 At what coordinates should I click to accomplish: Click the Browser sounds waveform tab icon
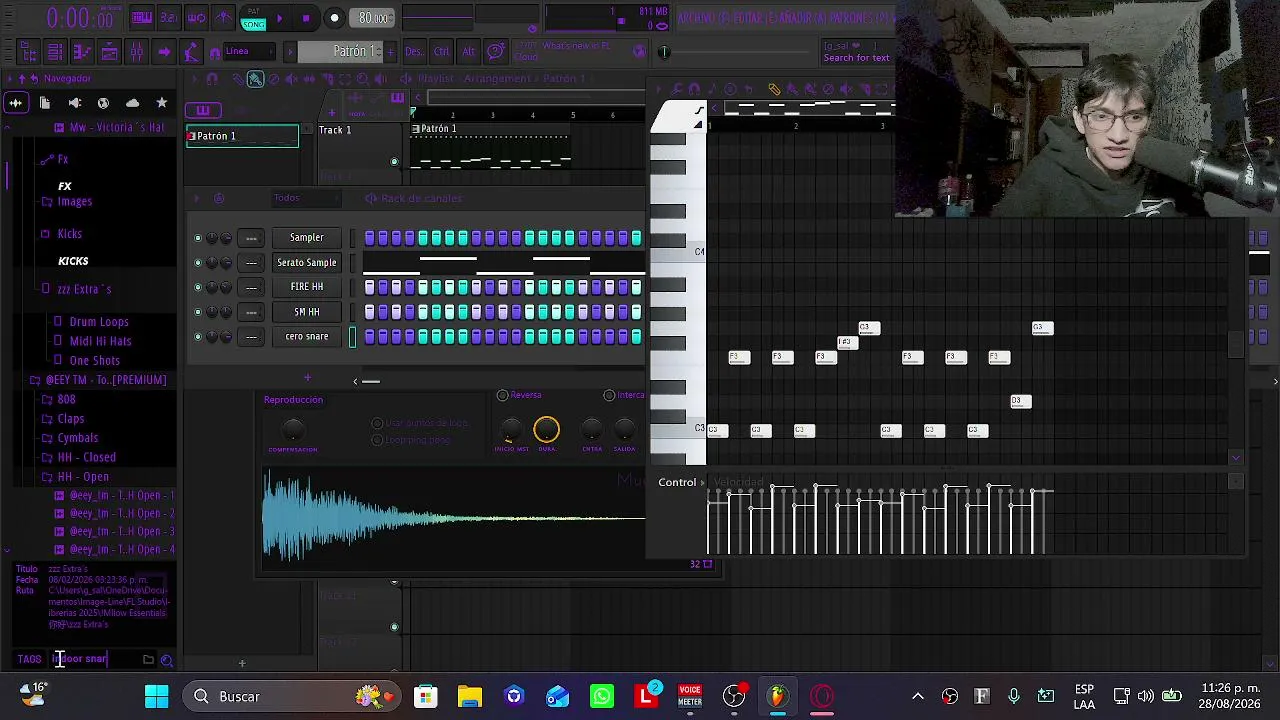tap(16, 103)
